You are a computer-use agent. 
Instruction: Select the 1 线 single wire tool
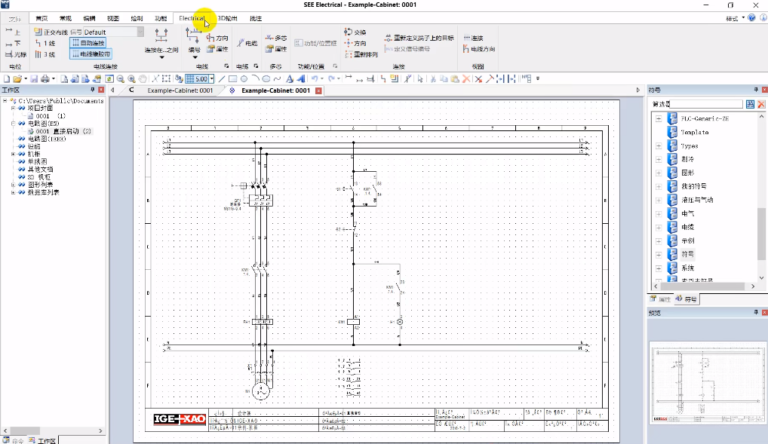click(45, 43)
